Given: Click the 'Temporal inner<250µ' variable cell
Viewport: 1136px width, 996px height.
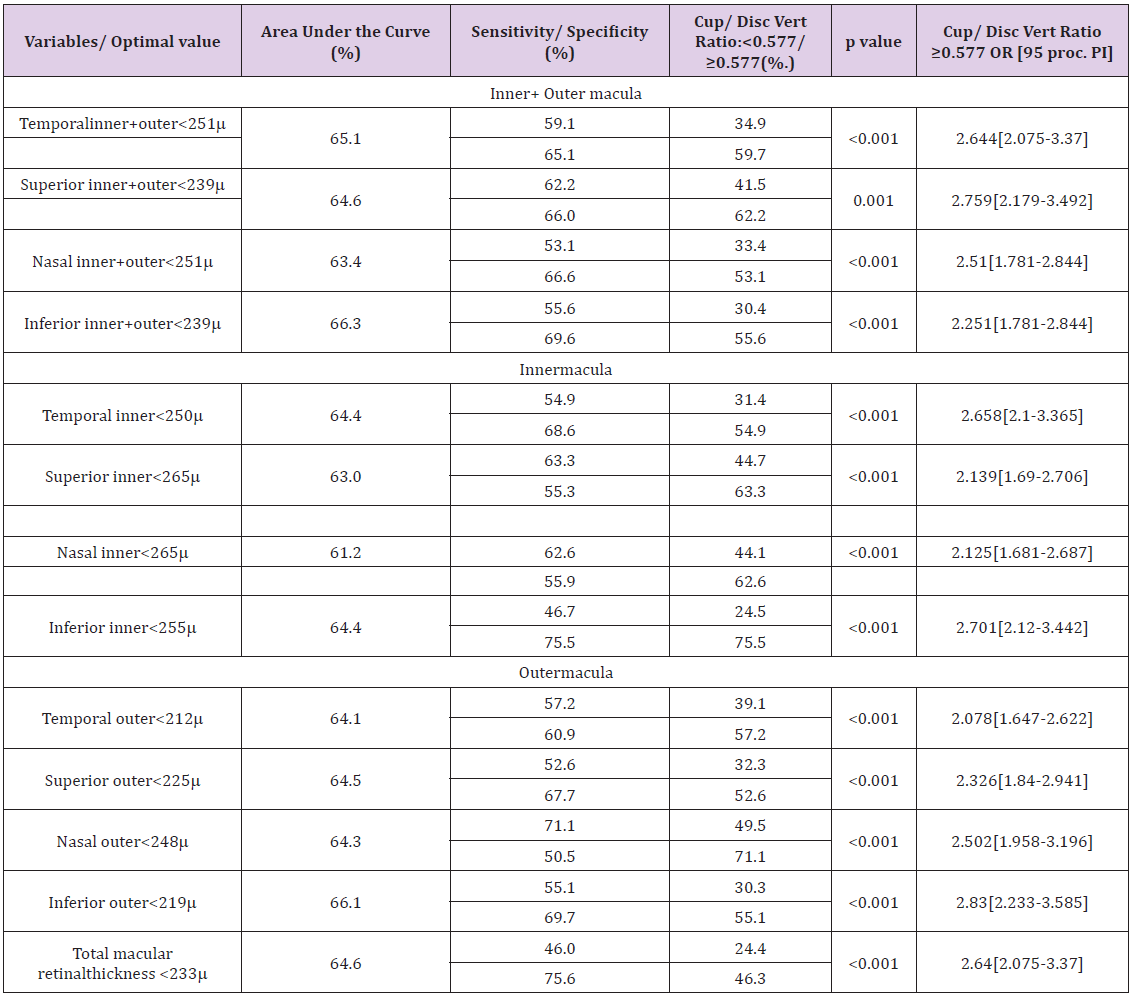Looking at the screenshot, I should pyautogui.click(x=122, y=415).
